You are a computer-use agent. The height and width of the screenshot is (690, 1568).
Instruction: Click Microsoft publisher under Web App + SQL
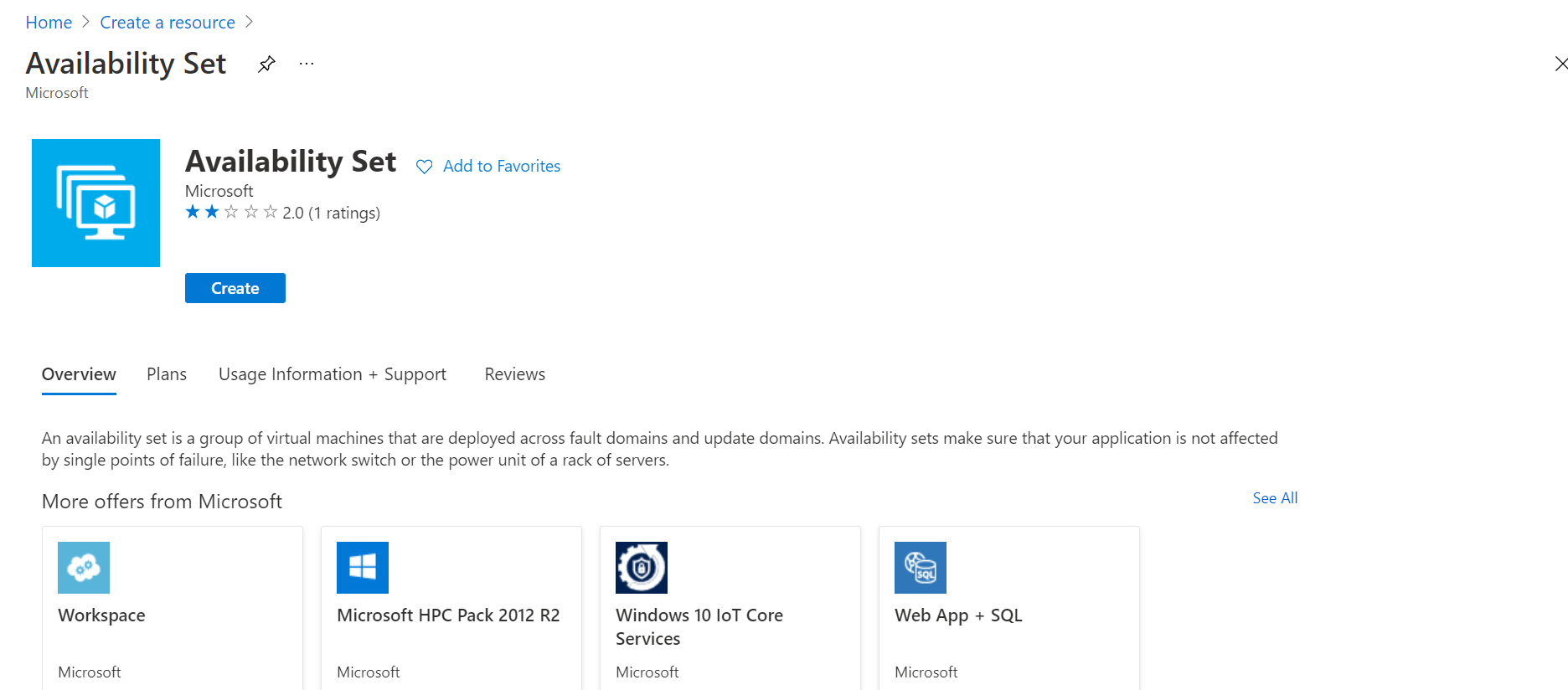pos(926,672)
